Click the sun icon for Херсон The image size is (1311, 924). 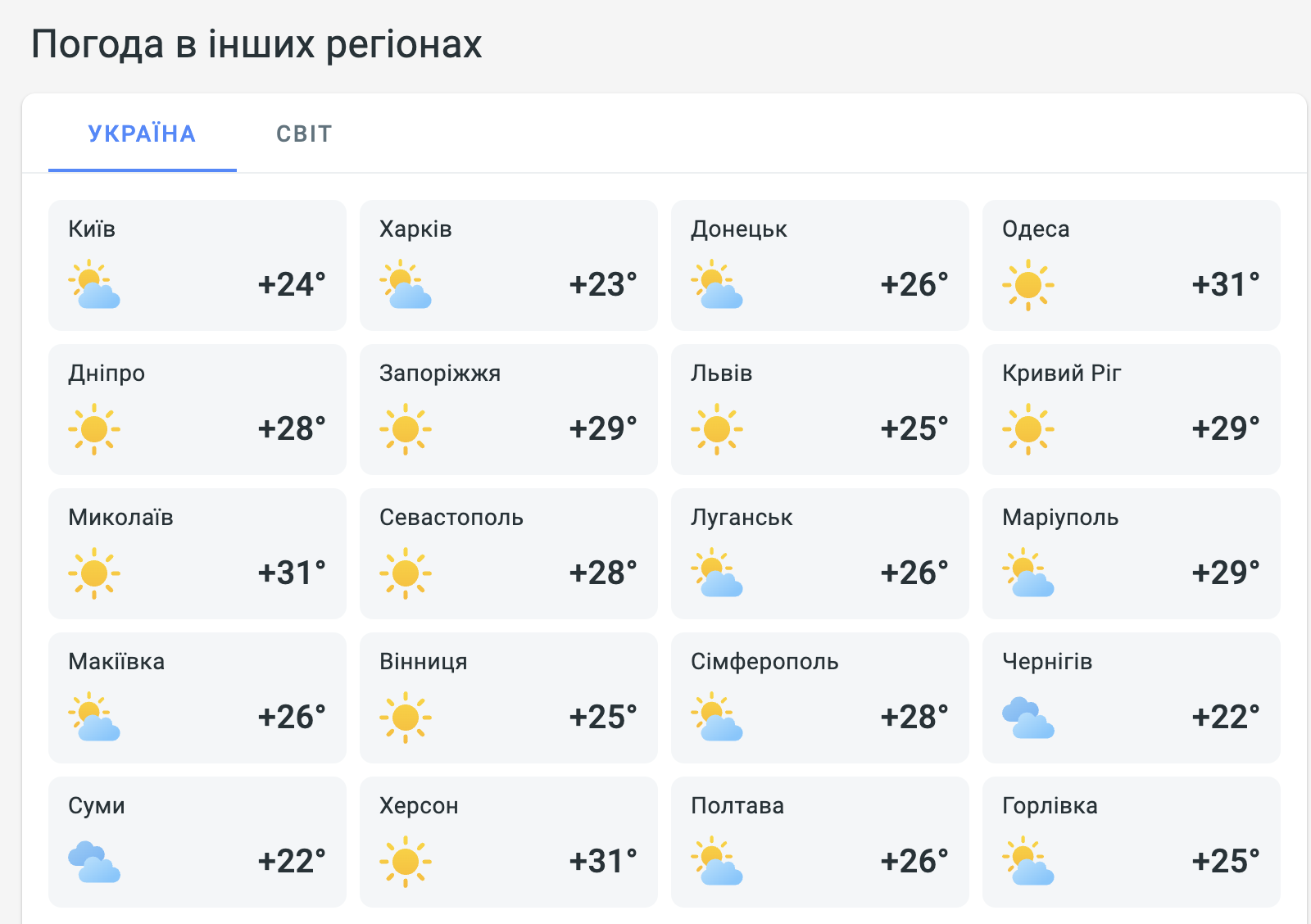click(406, 862)
